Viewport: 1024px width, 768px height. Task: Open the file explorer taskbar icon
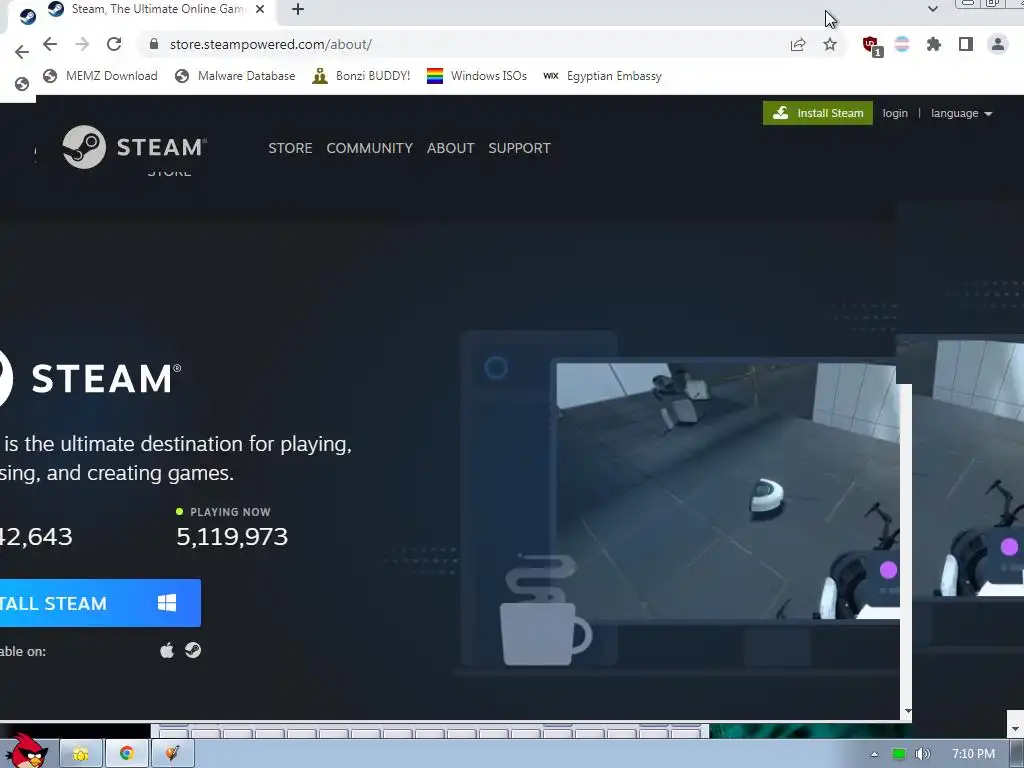click(x=81, y=754)
